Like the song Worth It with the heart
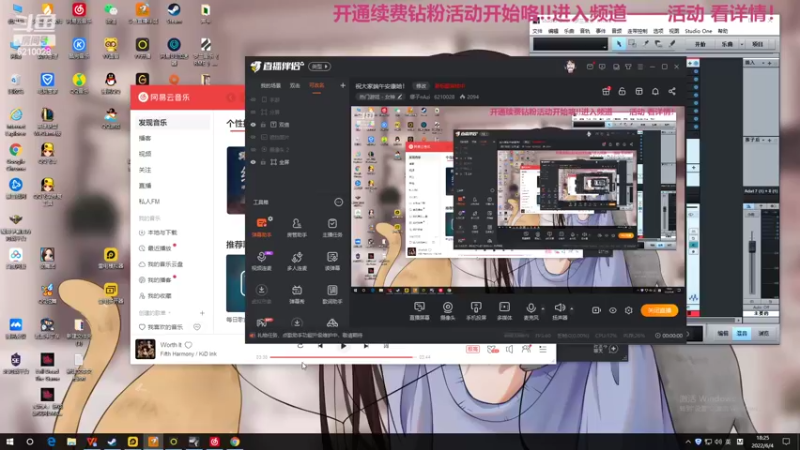 [188, 345]
